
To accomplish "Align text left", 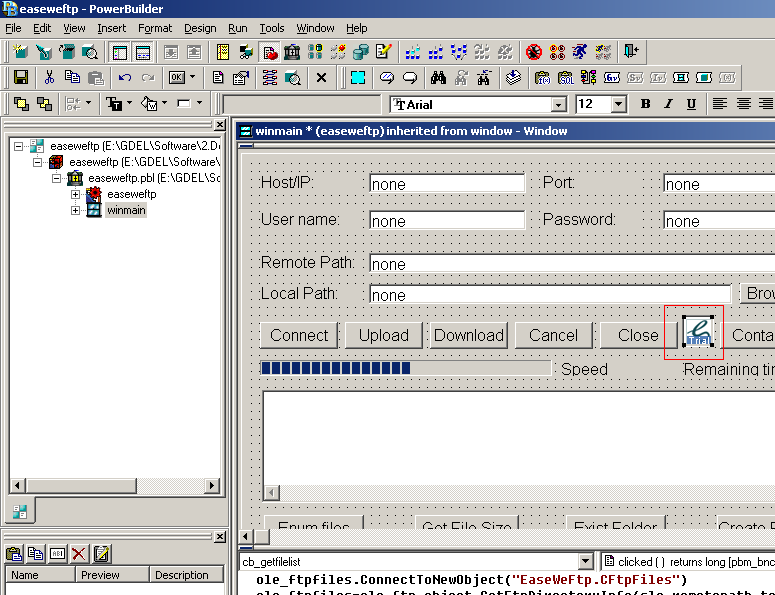I will tap(720, 104).
